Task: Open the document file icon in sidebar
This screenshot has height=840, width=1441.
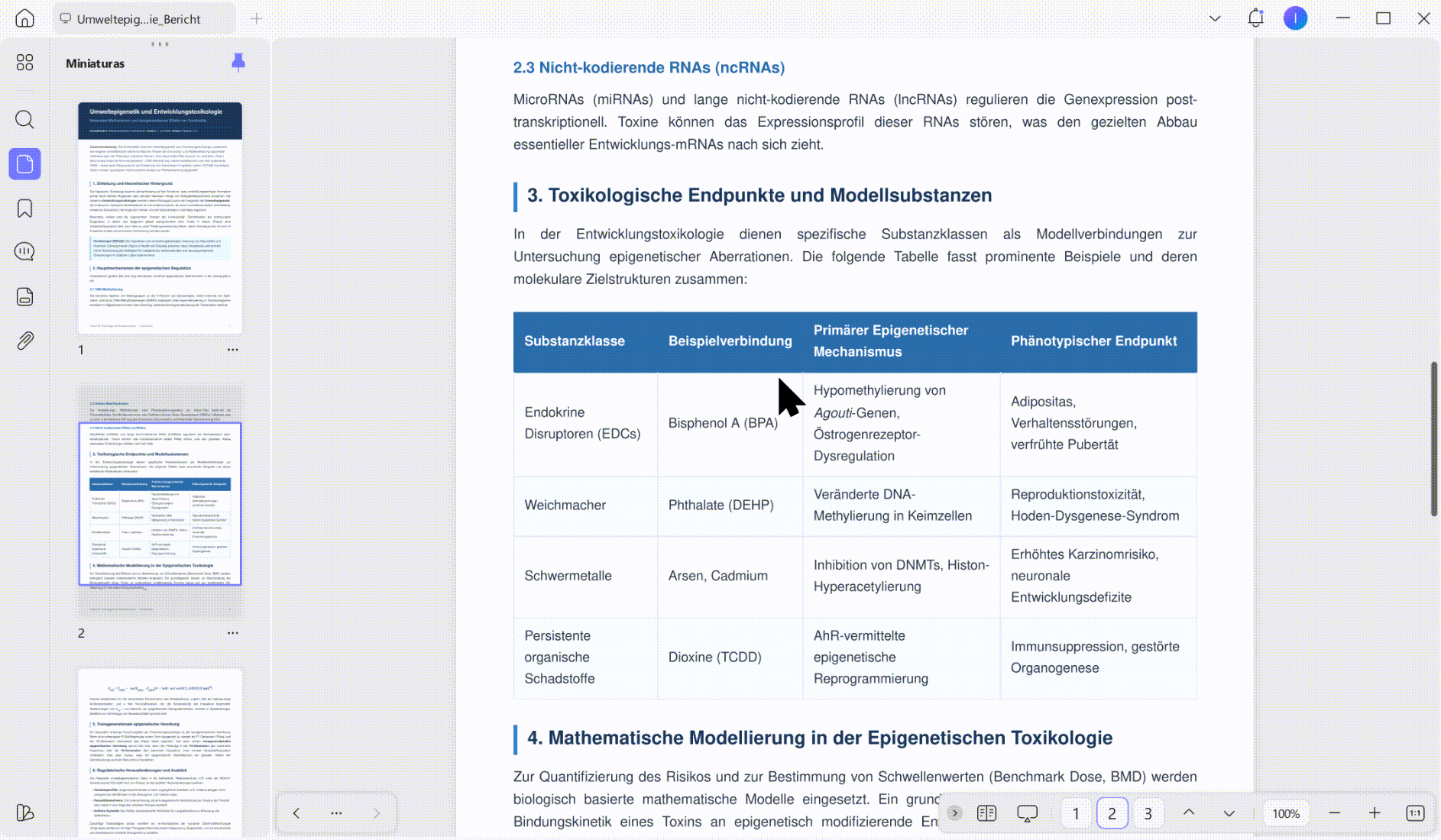Action: pyautogui.click(x=25, y=296)
